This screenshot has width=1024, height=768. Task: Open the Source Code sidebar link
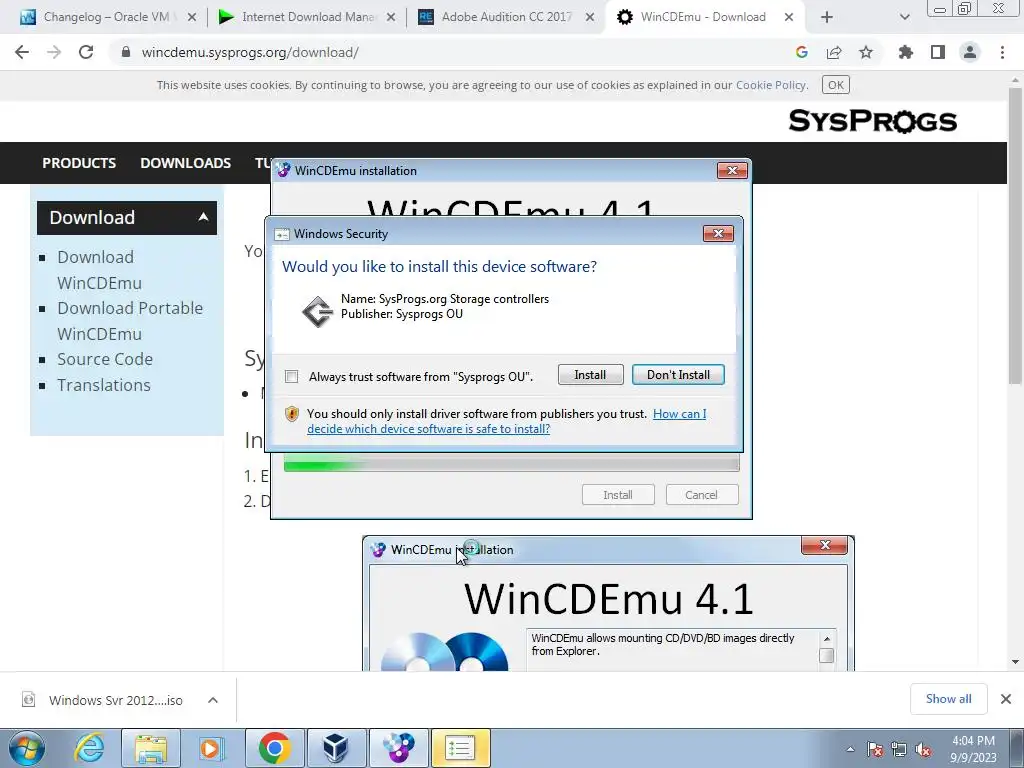[x=105, y=359]
